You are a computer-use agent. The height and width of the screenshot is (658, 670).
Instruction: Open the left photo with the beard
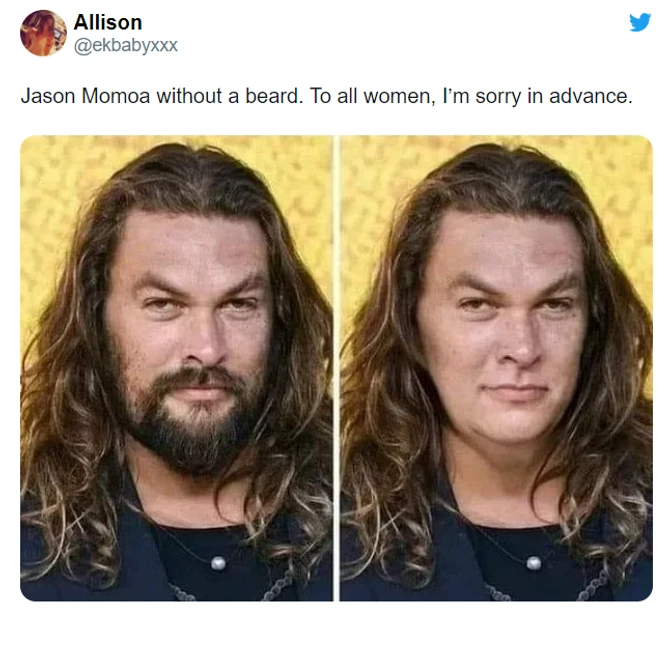pyautogui.click(x=176, y=368)
